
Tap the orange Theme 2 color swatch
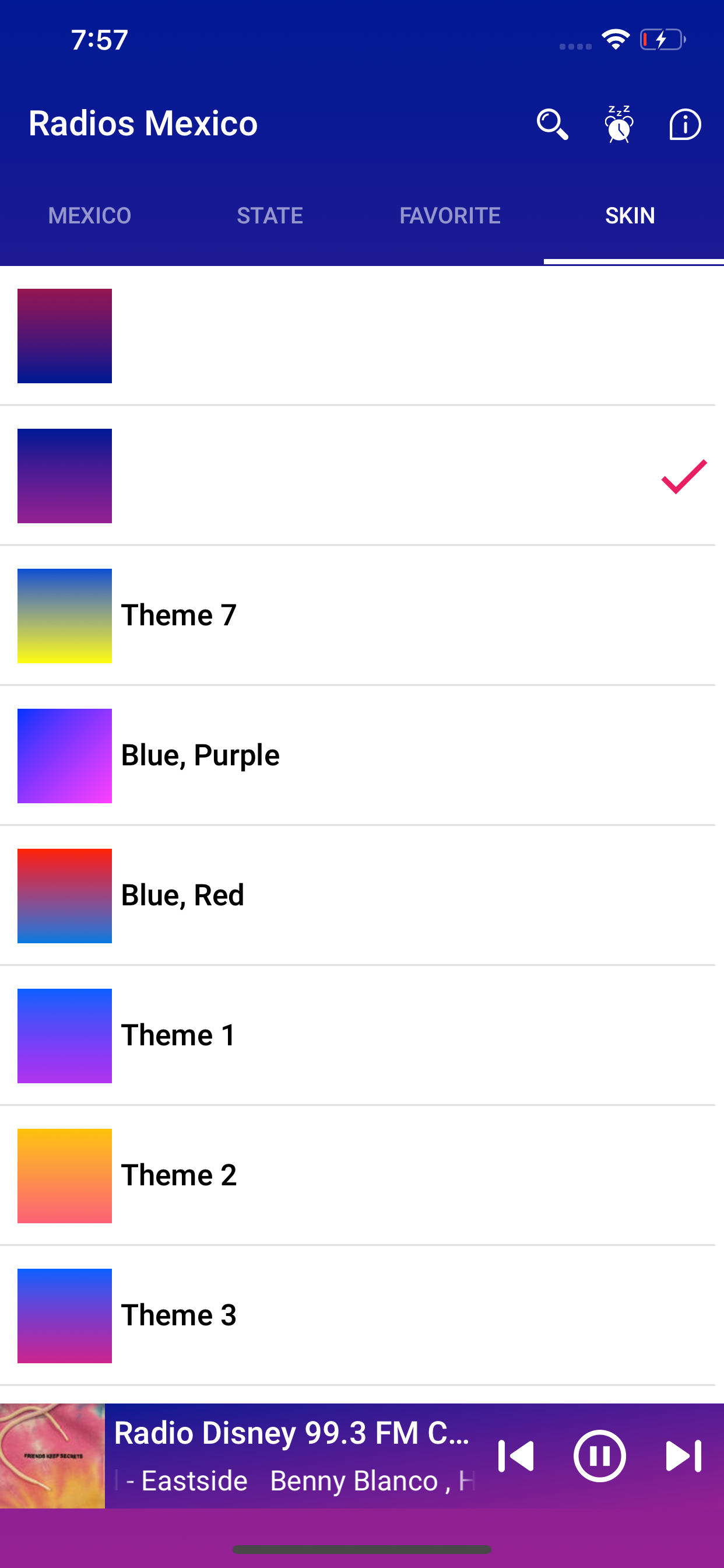[x=65, y=1175]
